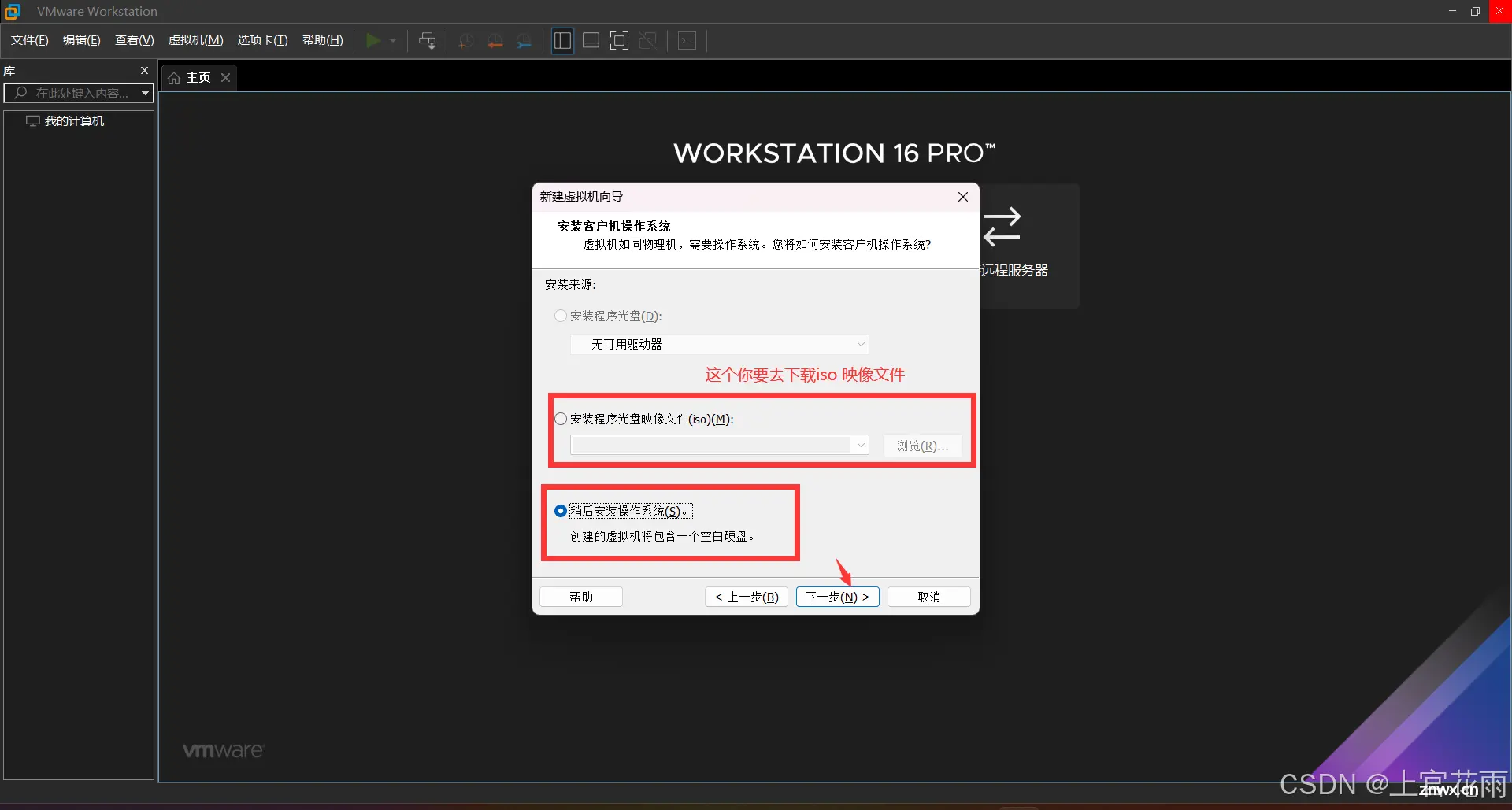The width and height of the screenshot is (1512, 810).
Task: Click the revert to snapshot icon
Action: pyautogui.click(x=495, y=40)
